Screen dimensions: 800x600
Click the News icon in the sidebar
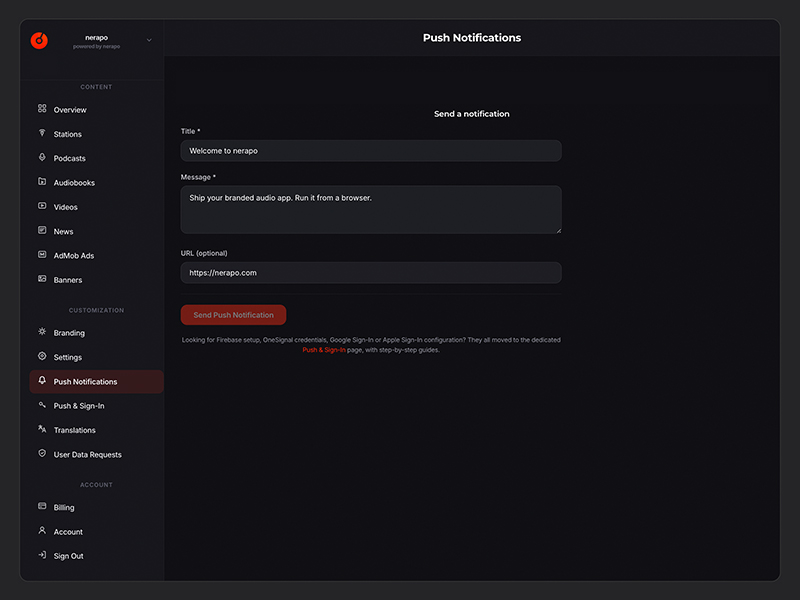42,230
